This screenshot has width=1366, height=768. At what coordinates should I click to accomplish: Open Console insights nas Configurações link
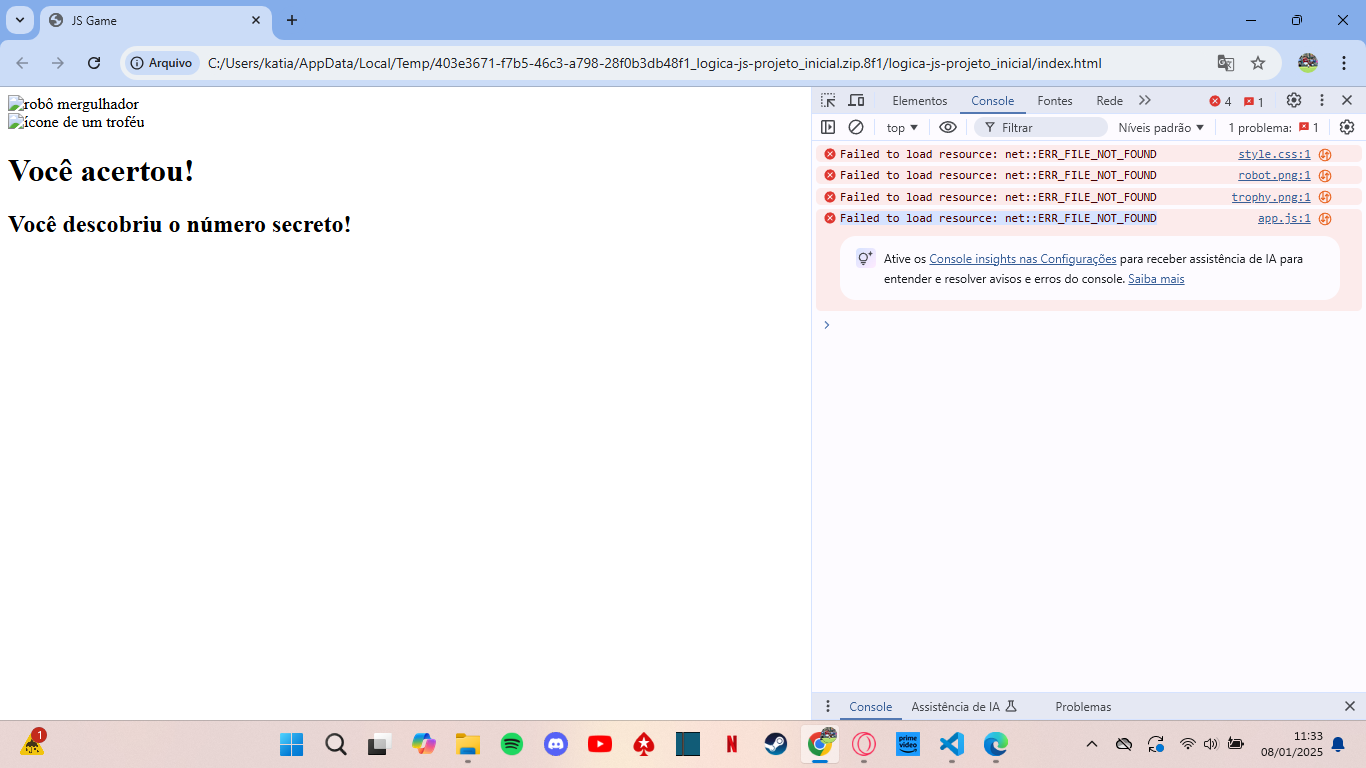[x=1022, y=258]
